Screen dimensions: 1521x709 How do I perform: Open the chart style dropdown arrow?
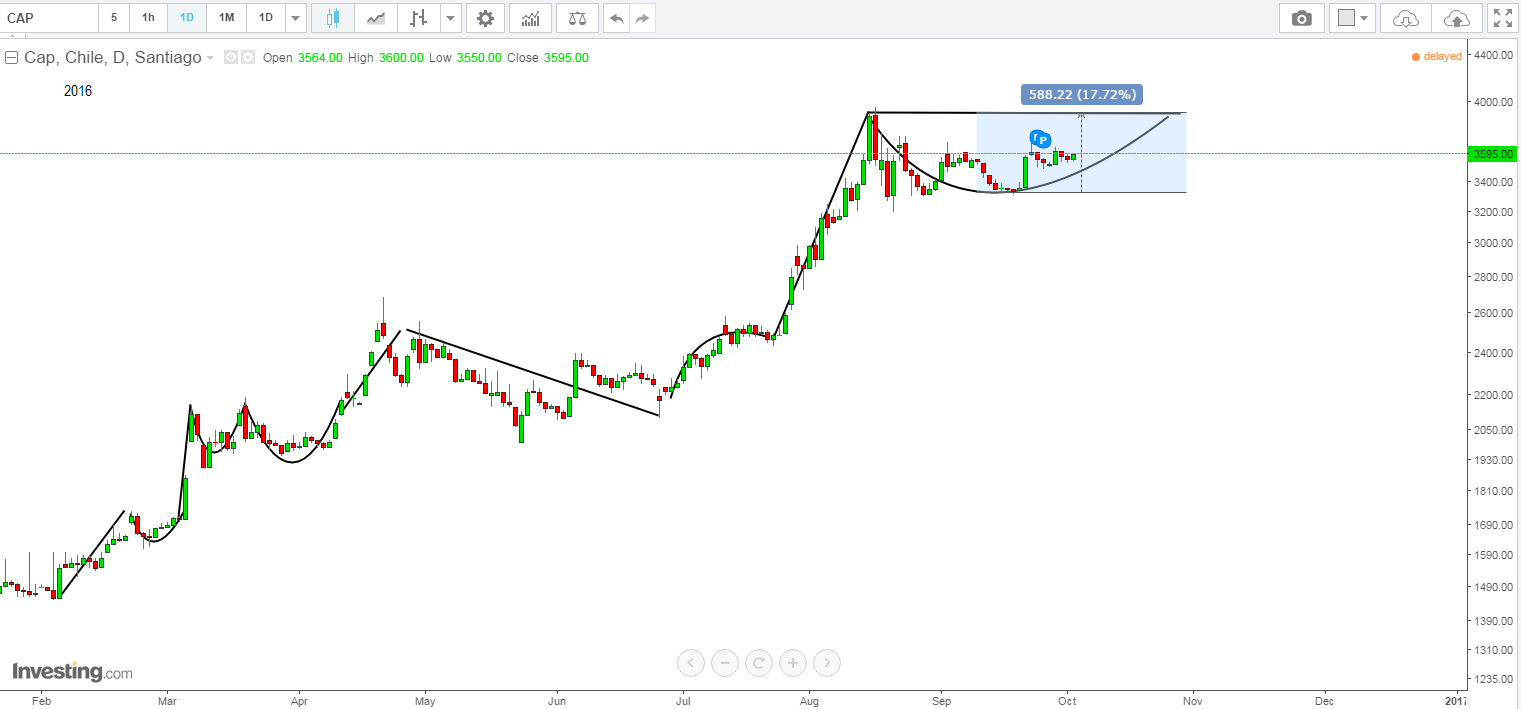[x=450, y=18]
